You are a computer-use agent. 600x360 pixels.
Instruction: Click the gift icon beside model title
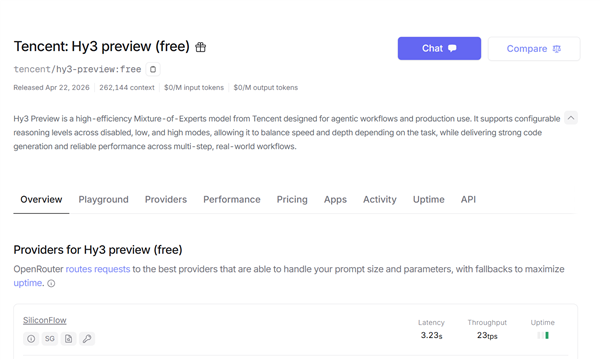pos(201,47)
